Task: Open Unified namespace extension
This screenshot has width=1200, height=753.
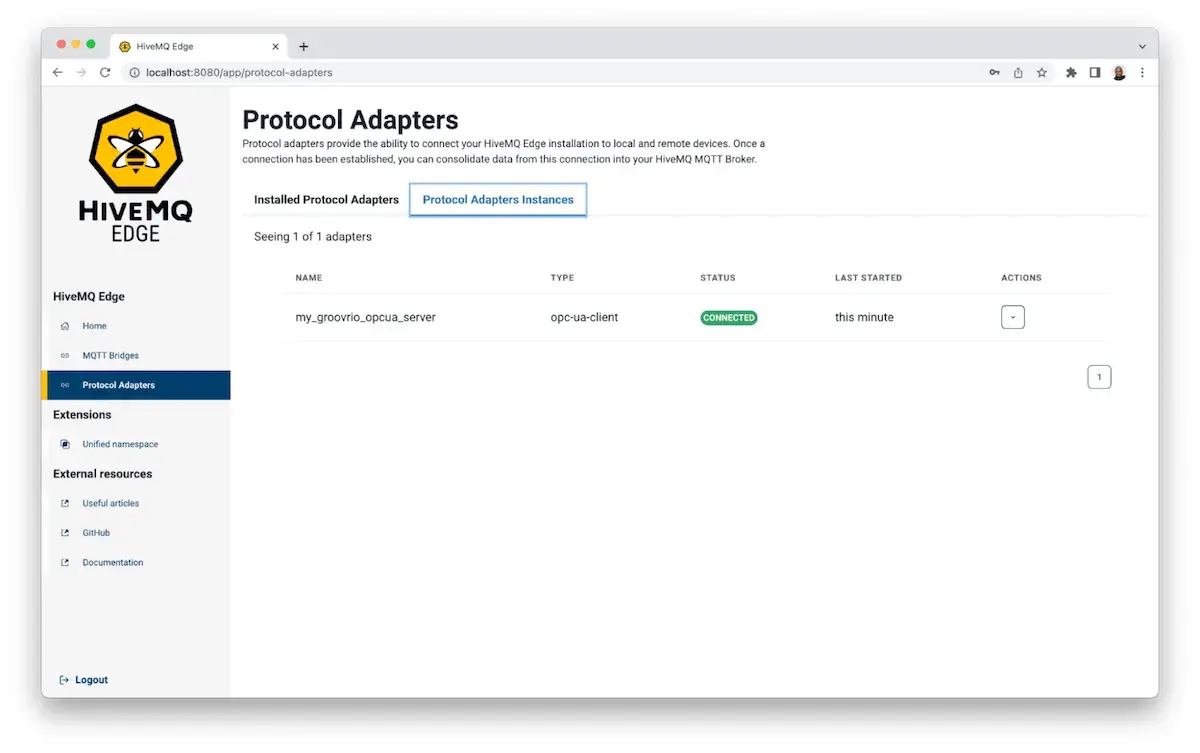Action: point(120,444)
